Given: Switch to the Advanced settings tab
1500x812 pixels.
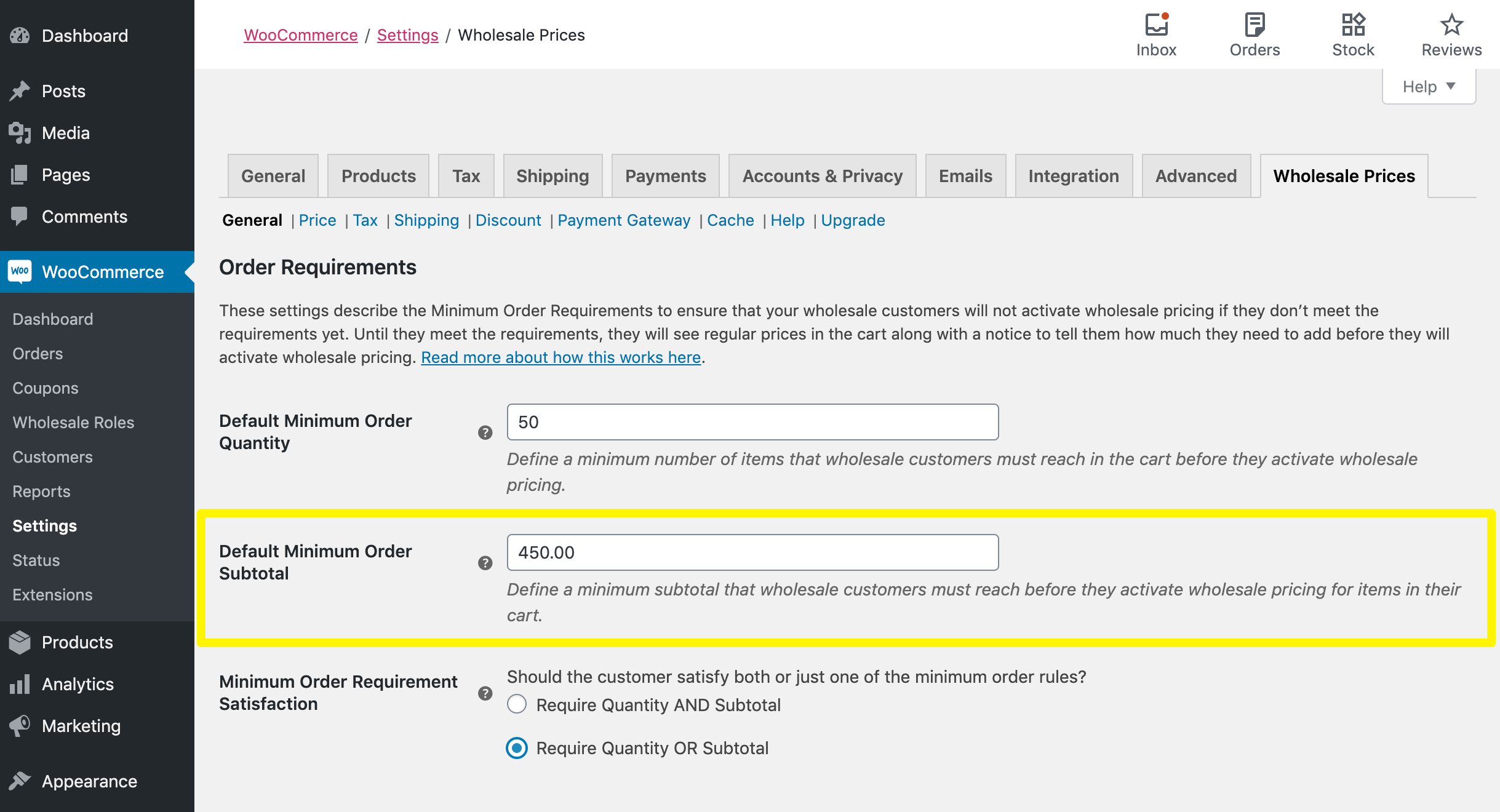Looking at the screenshot, I should (1196, 176).
